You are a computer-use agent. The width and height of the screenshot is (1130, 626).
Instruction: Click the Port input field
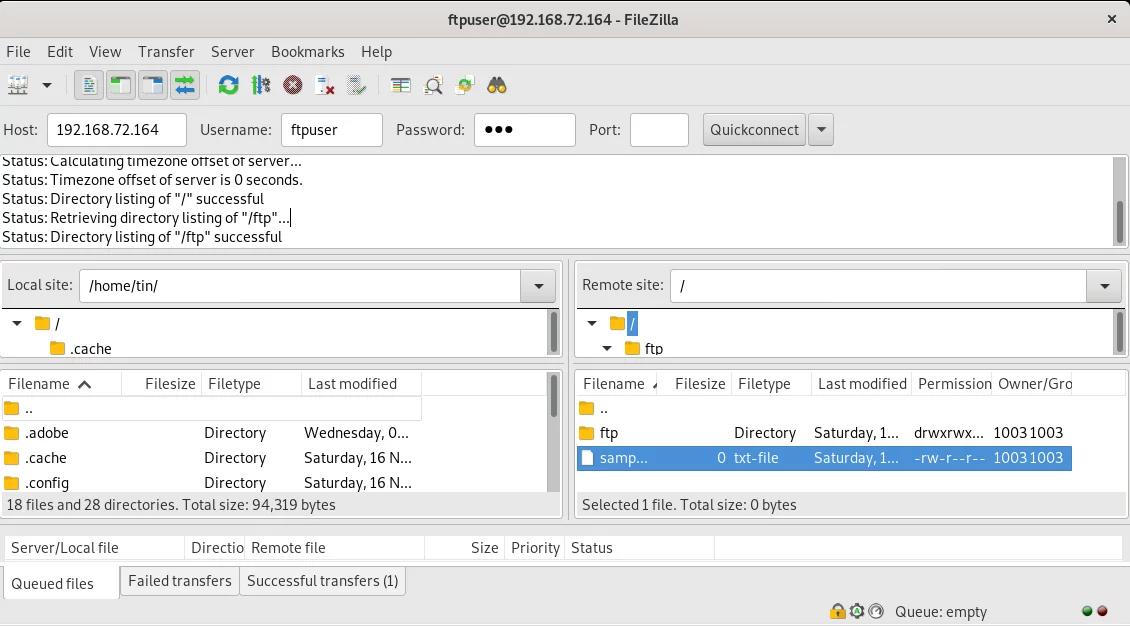[x=659, y=130]
